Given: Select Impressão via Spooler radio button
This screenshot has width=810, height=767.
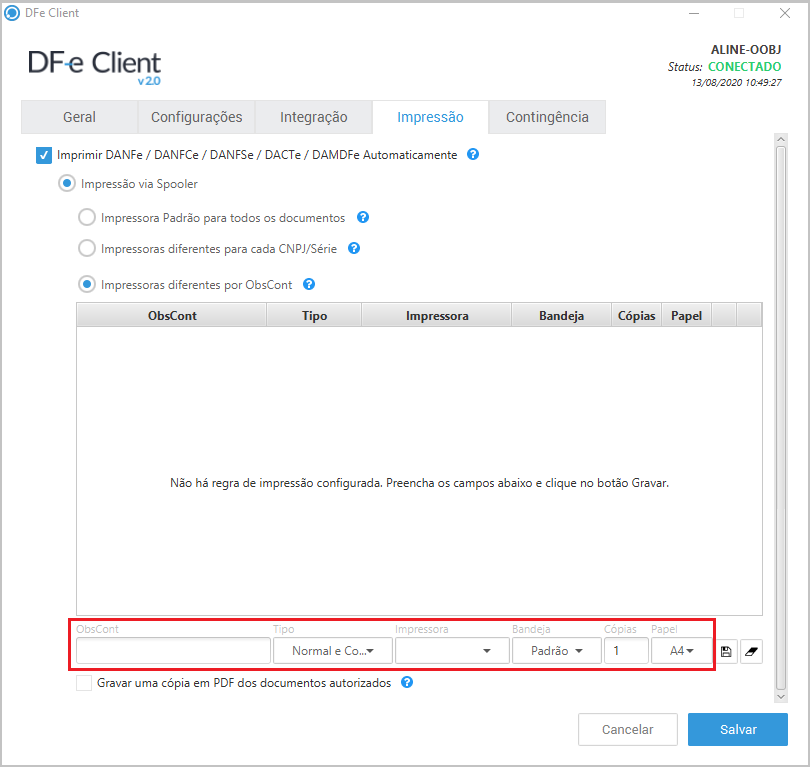Looking at the screenshot, I should [x=67, y=183].
